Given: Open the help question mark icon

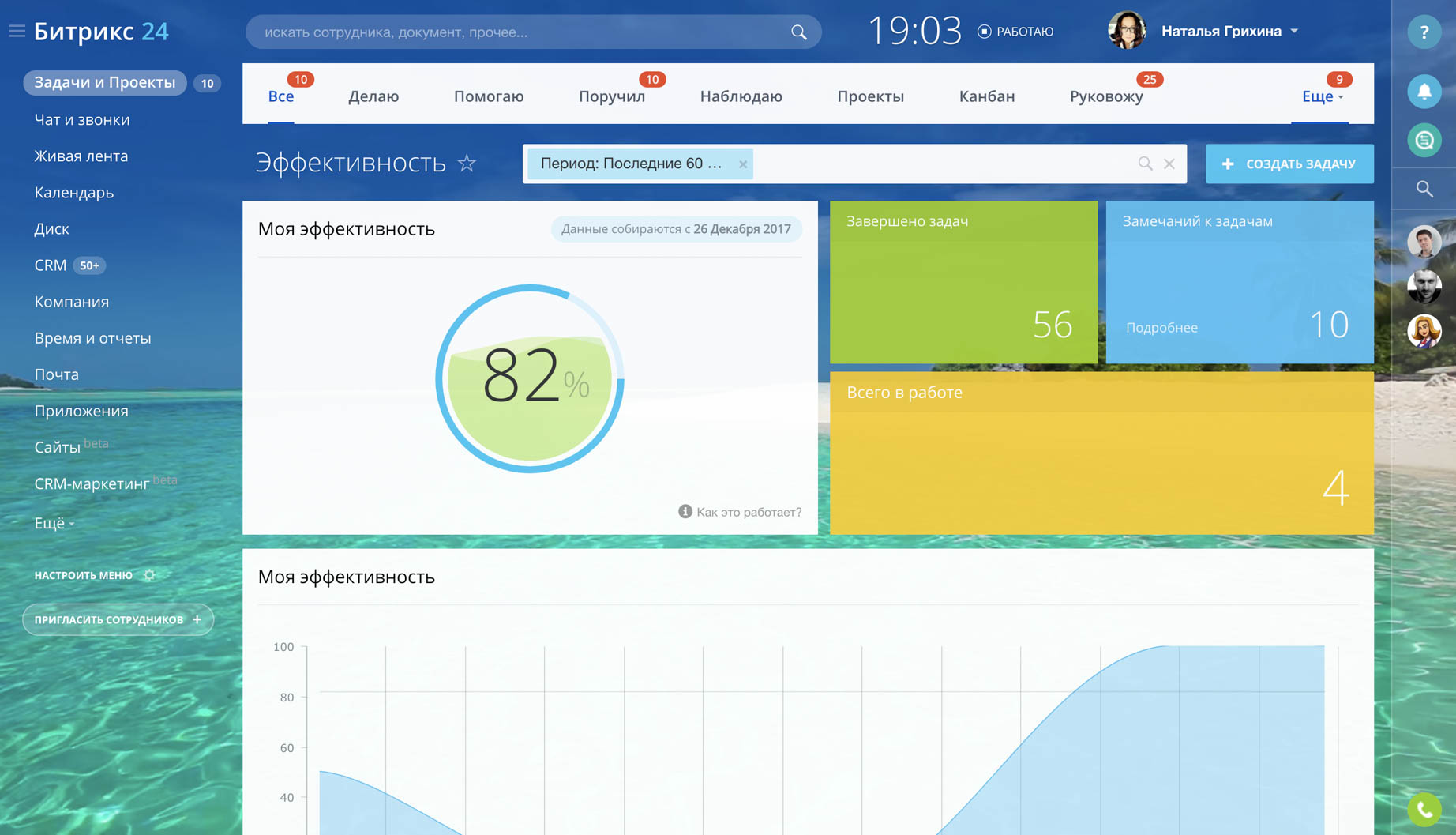Looking at the screenshot, I should pyautogui.click(x=1424, y=32).
